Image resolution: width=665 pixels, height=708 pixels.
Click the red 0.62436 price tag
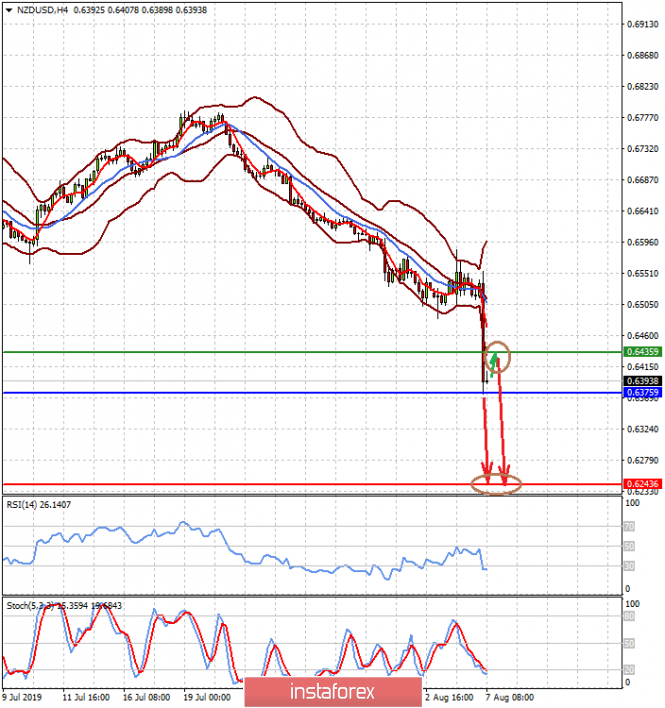point(641,484)
